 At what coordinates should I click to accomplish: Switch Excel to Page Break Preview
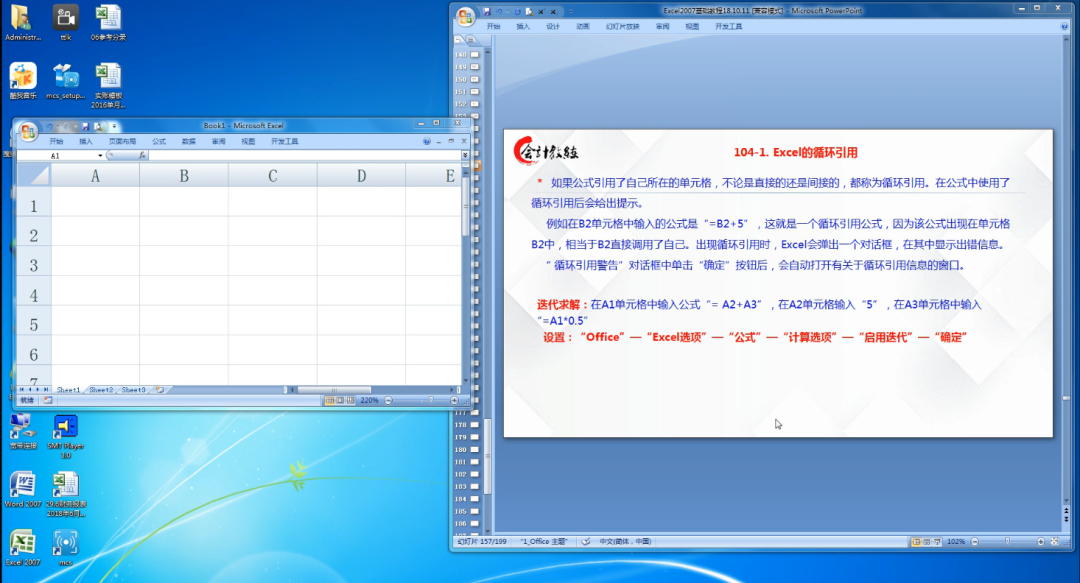(x=351, y=400)
